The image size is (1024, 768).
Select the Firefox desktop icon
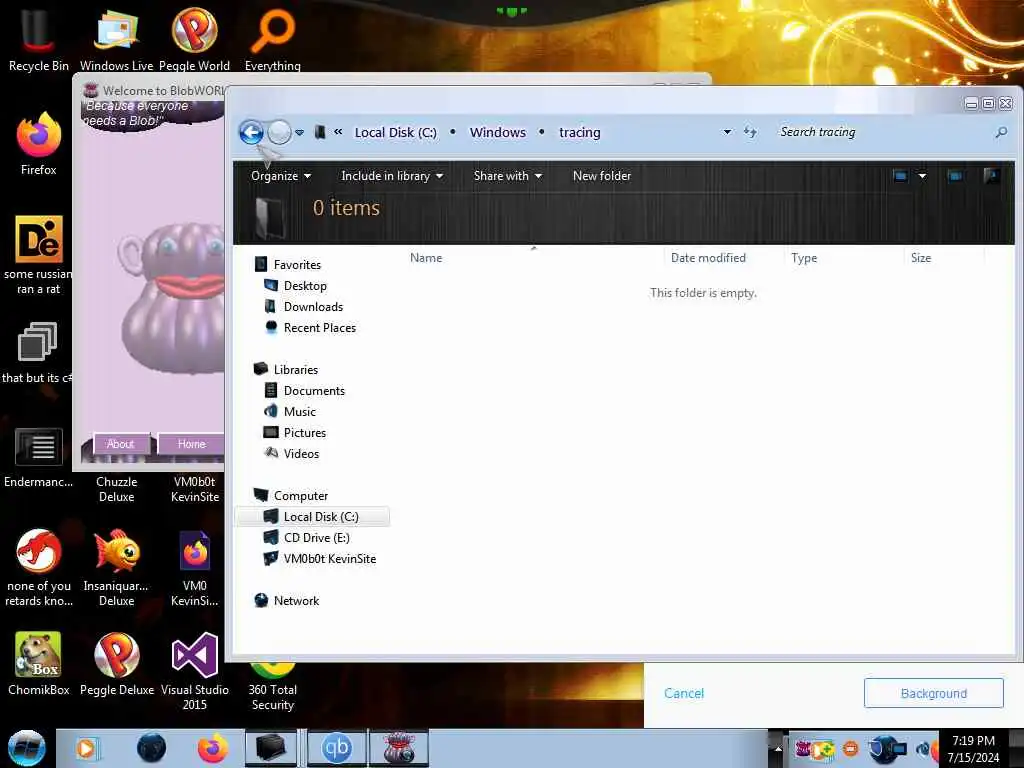[39, 144]
